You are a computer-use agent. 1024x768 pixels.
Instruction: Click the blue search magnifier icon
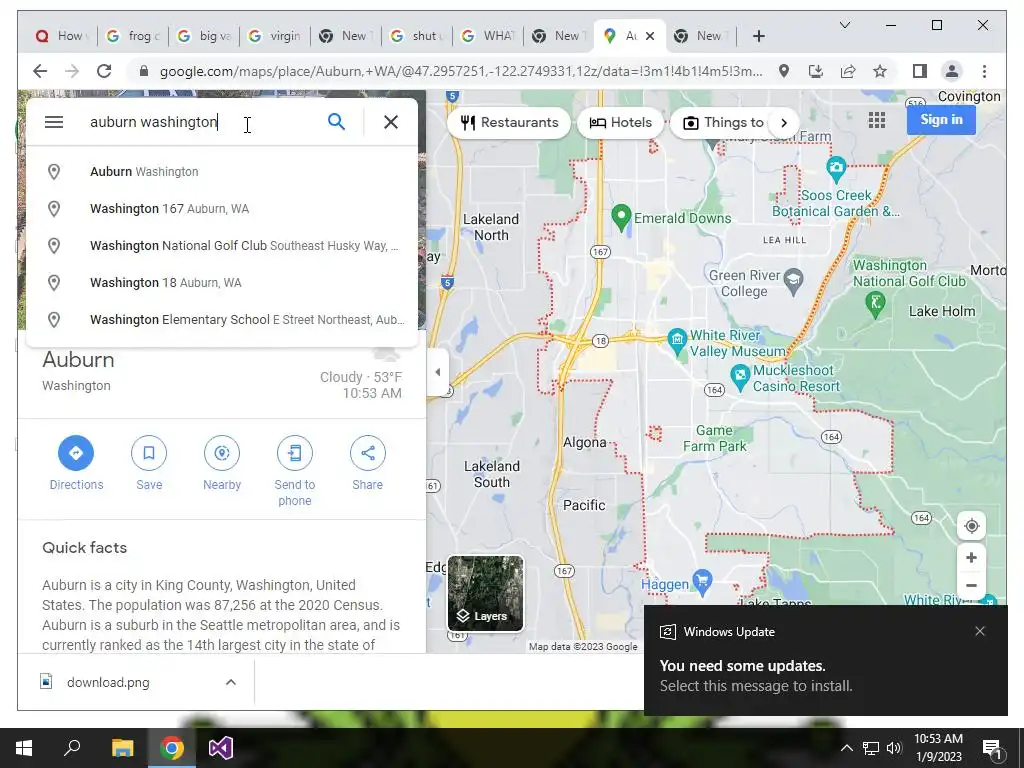point(336,121)
